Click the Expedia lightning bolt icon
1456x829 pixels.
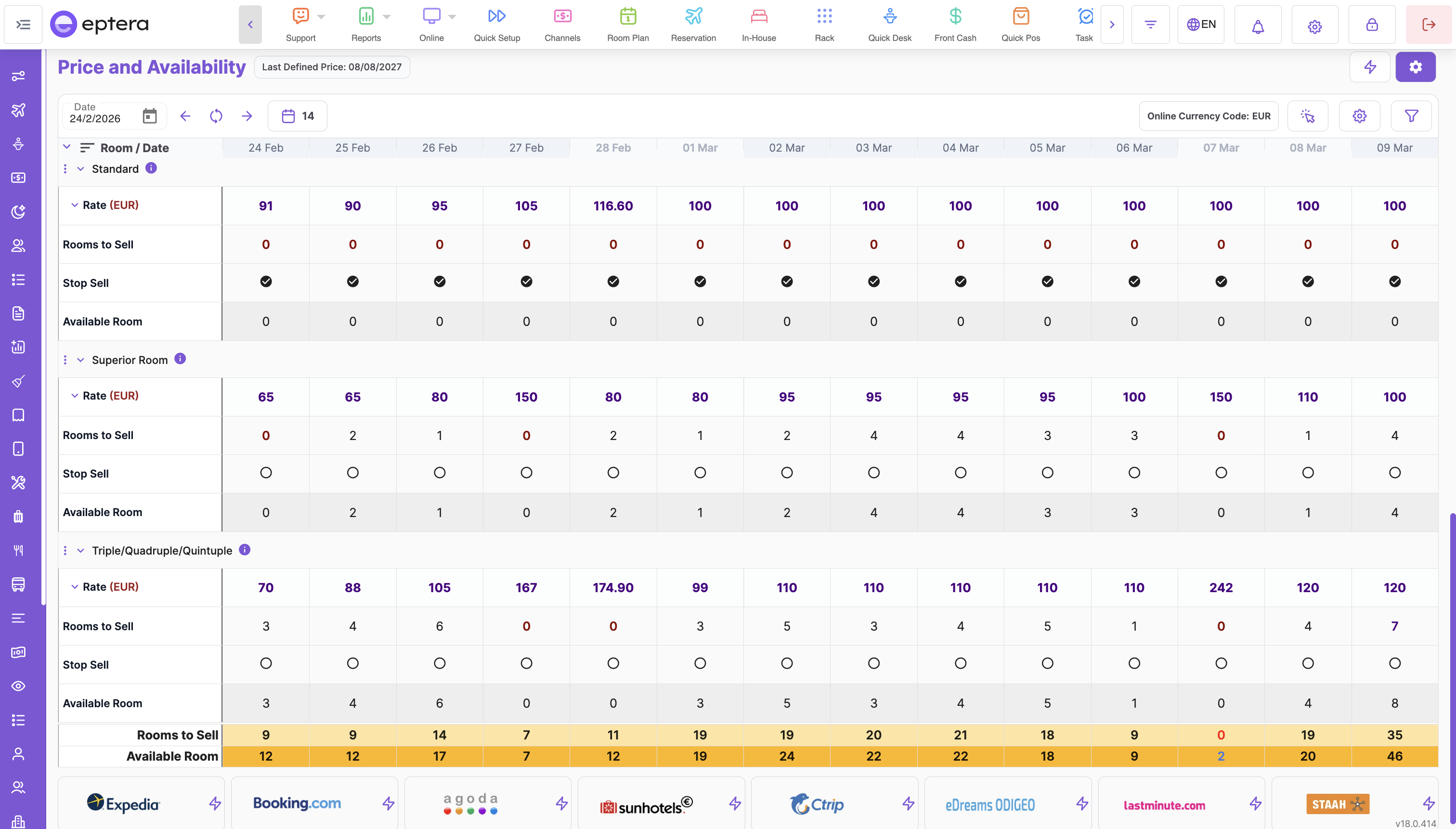tap(215, 803)
